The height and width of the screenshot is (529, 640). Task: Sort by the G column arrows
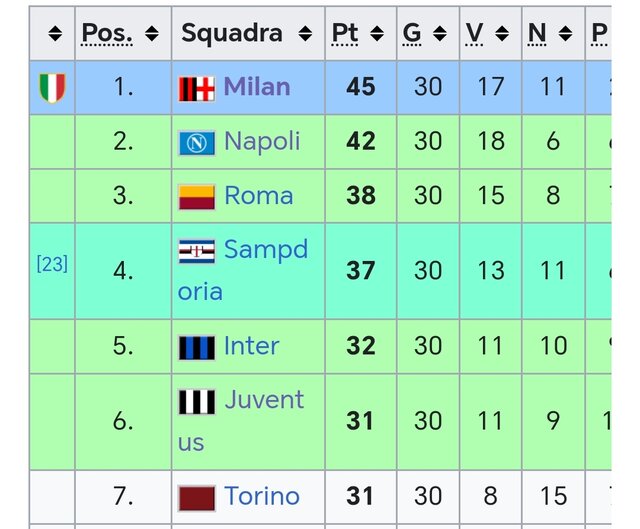click(440, 33)
